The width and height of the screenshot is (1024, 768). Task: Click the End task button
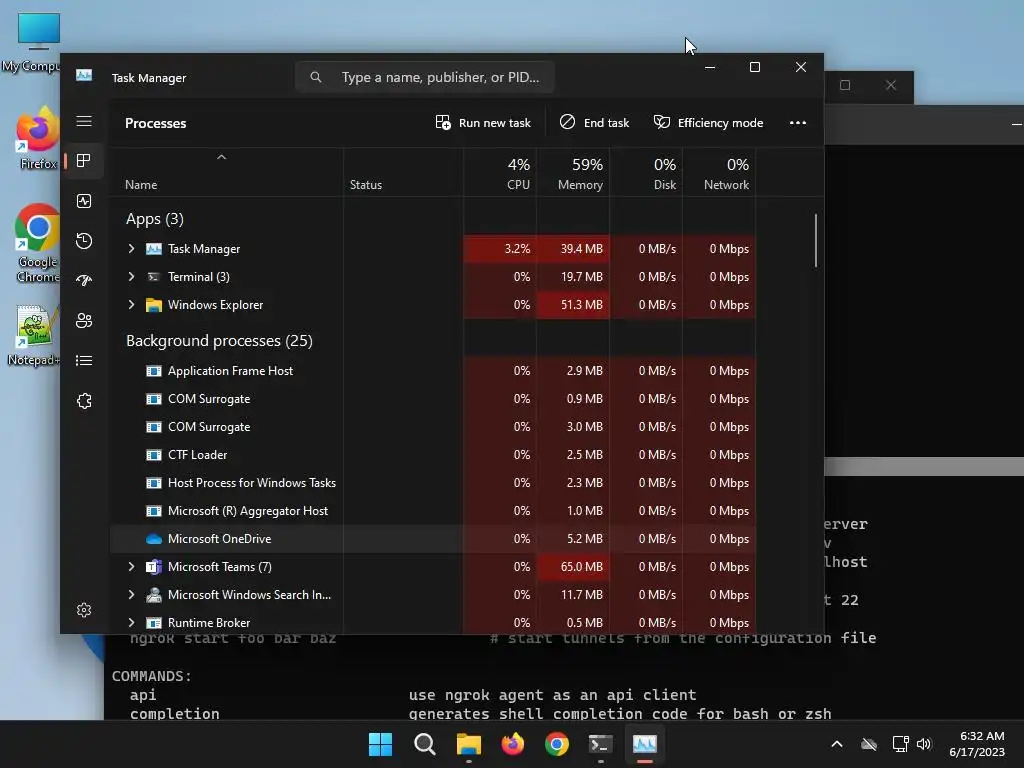click(x=594, y=123)
